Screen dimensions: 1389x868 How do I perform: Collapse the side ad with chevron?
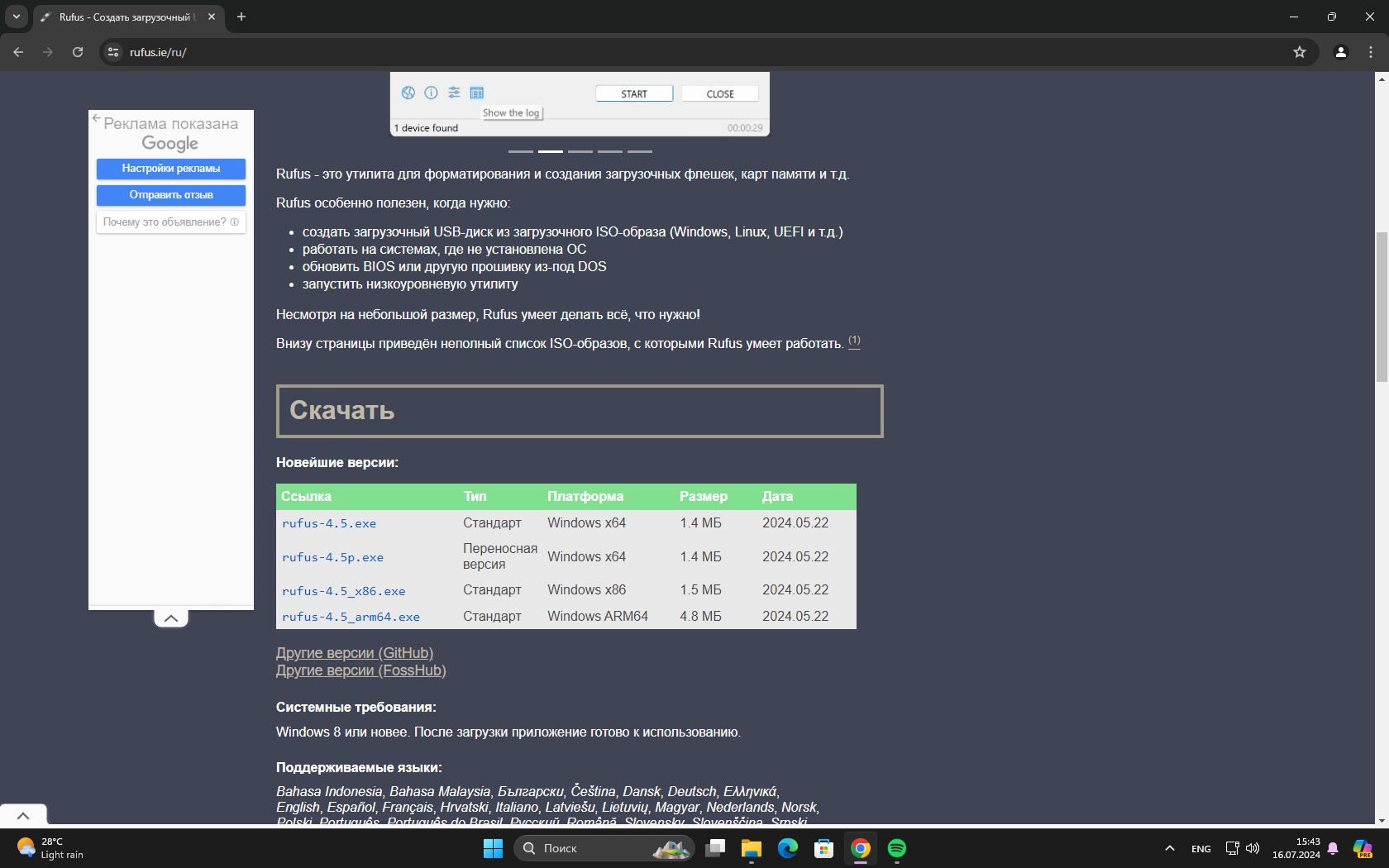pos(171,618)
